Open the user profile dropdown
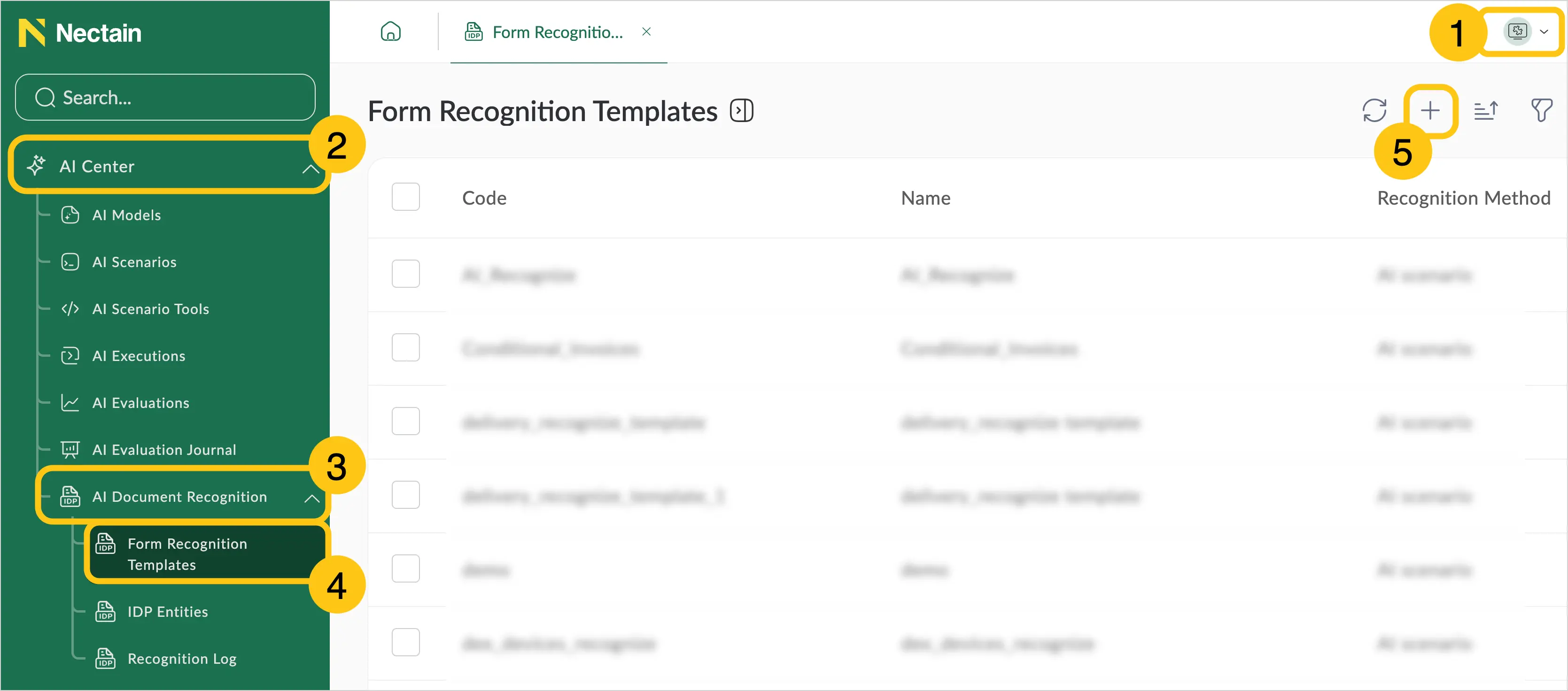 click(x=1526, y=31)
